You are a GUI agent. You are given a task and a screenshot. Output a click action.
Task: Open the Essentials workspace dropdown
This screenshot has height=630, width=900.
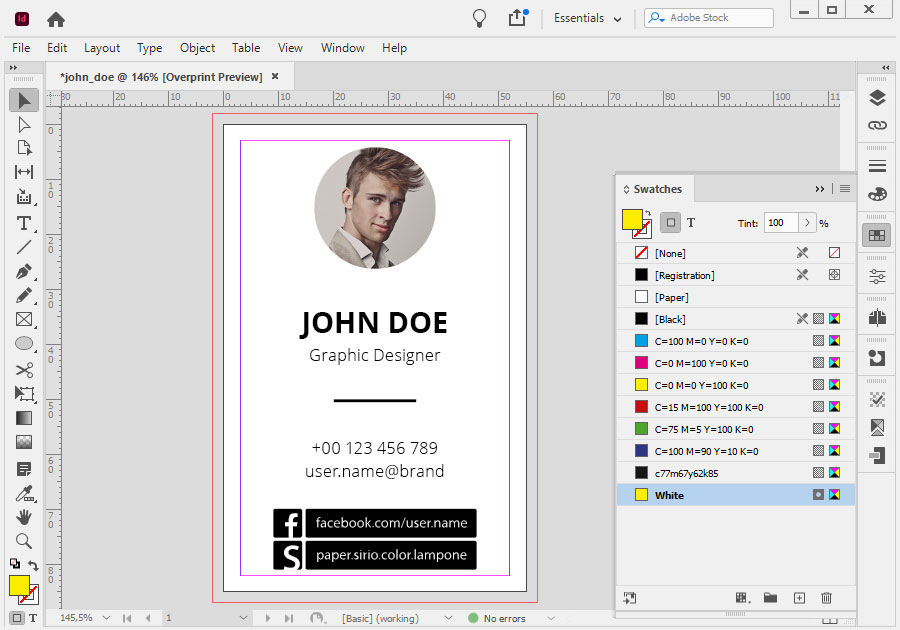pos(587,18)
